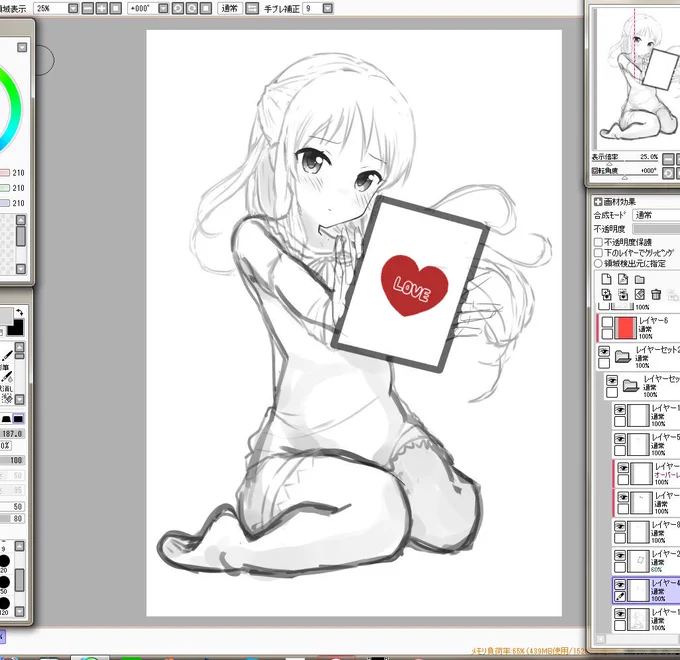This screenshot has width=680, height=660.
Task: Click the black background color swatch
Action: (16, 327)
